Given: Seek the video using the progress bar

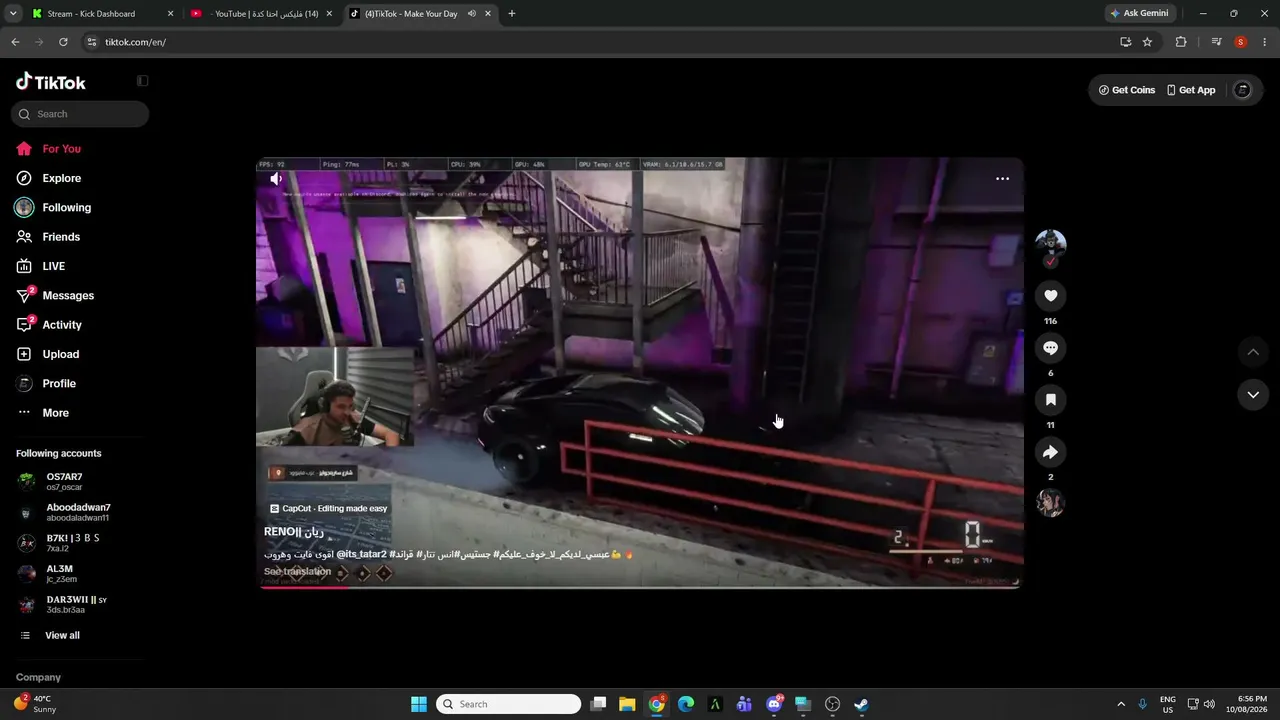Looking at the screenshot, I should (640, 587).
